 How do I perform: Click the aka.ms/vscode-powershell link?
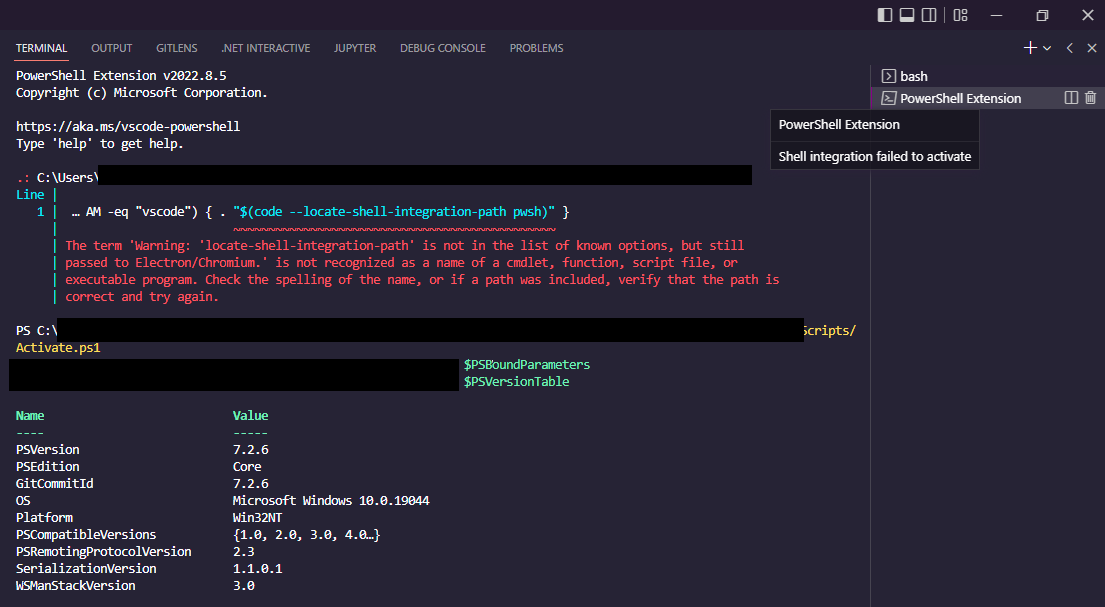pos(127,126)
